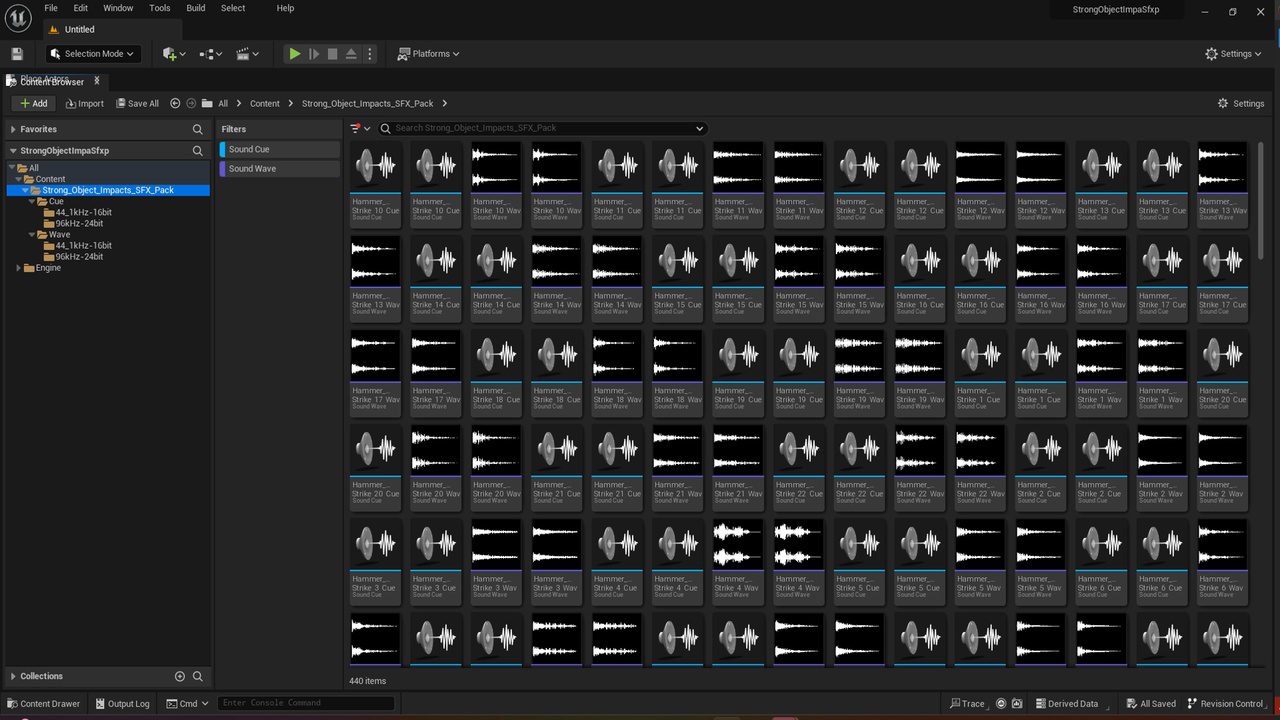1280x720 pixels.
Task: Collapse the StrongObjectImpaSfxp sources section
Action: 12,151
